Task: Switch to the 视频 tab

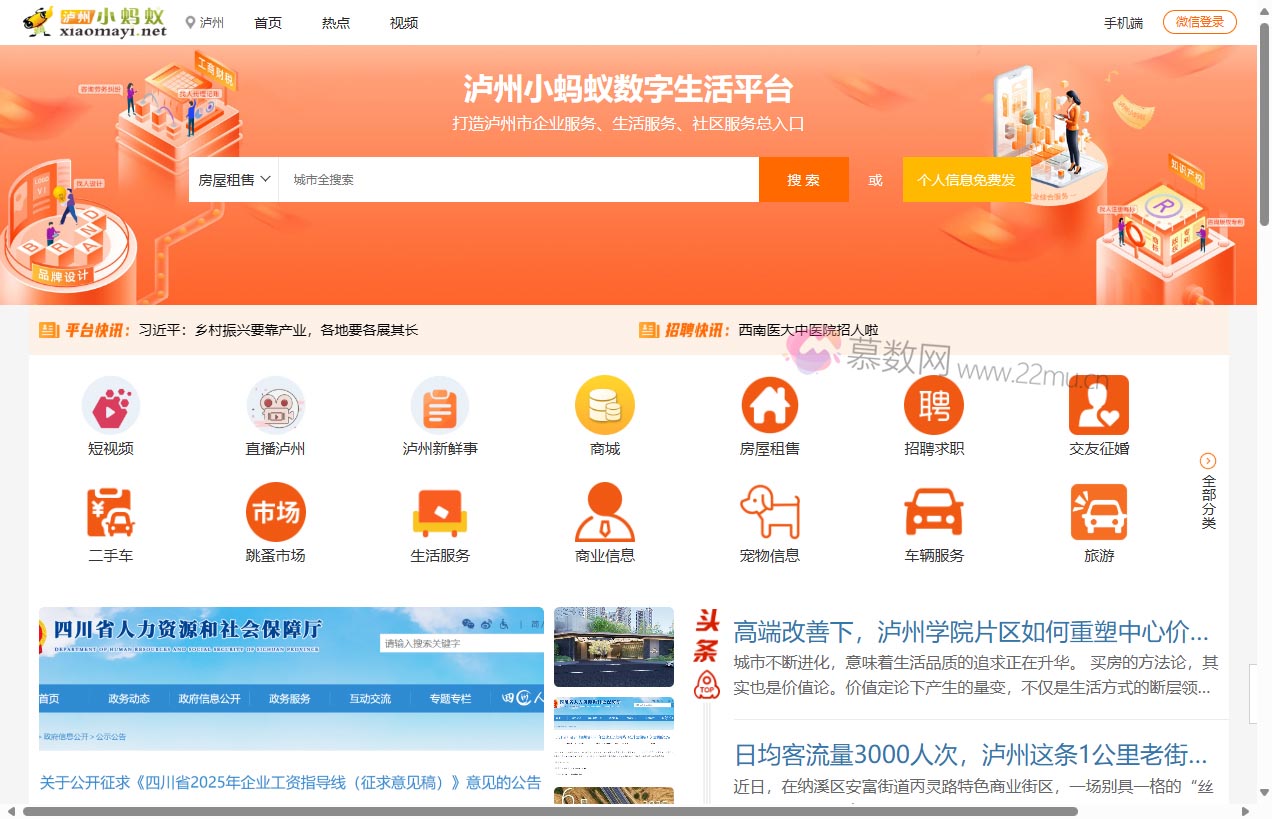Action: [x=403, y=23]
